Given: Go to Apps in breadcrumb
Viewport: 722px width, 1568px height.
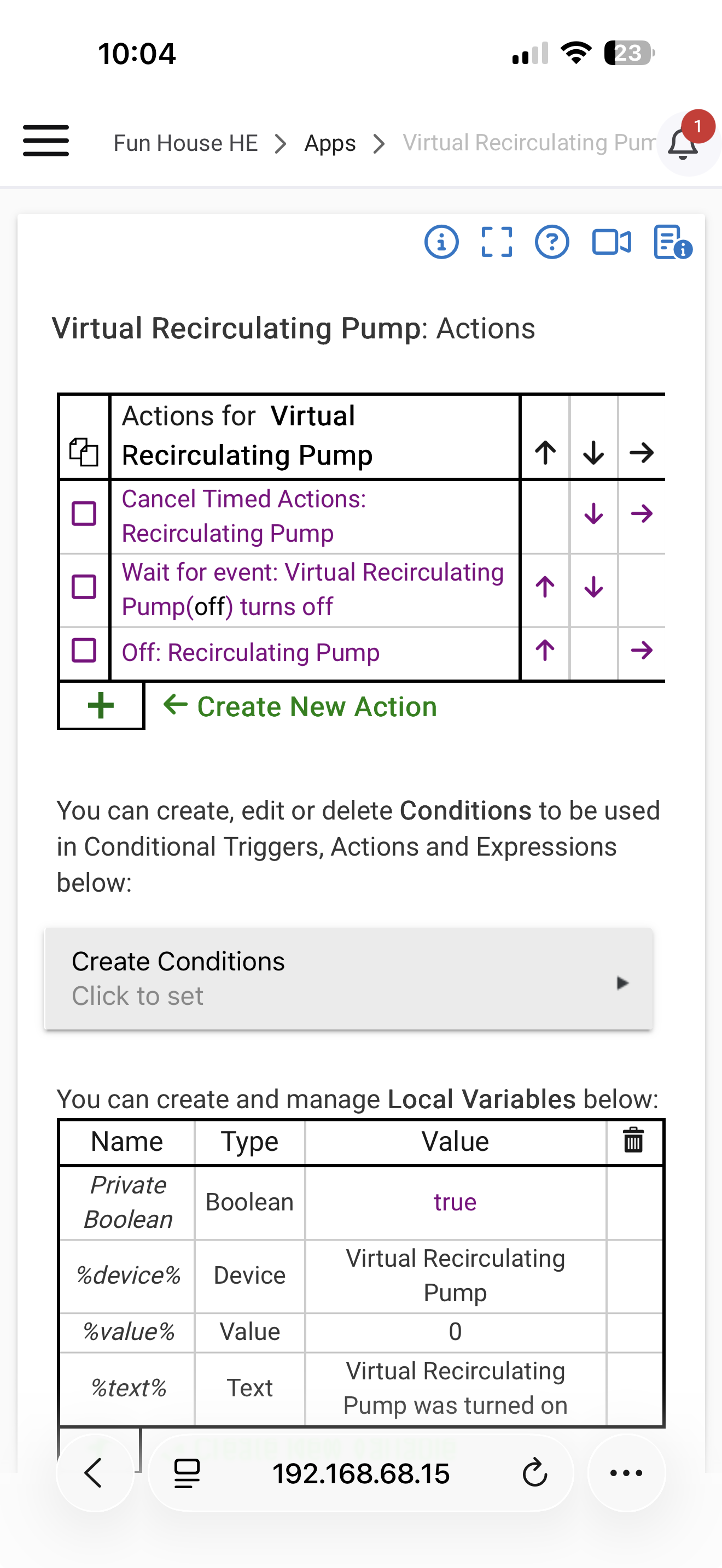Looking at the screenshot, I should click(330, 144).
